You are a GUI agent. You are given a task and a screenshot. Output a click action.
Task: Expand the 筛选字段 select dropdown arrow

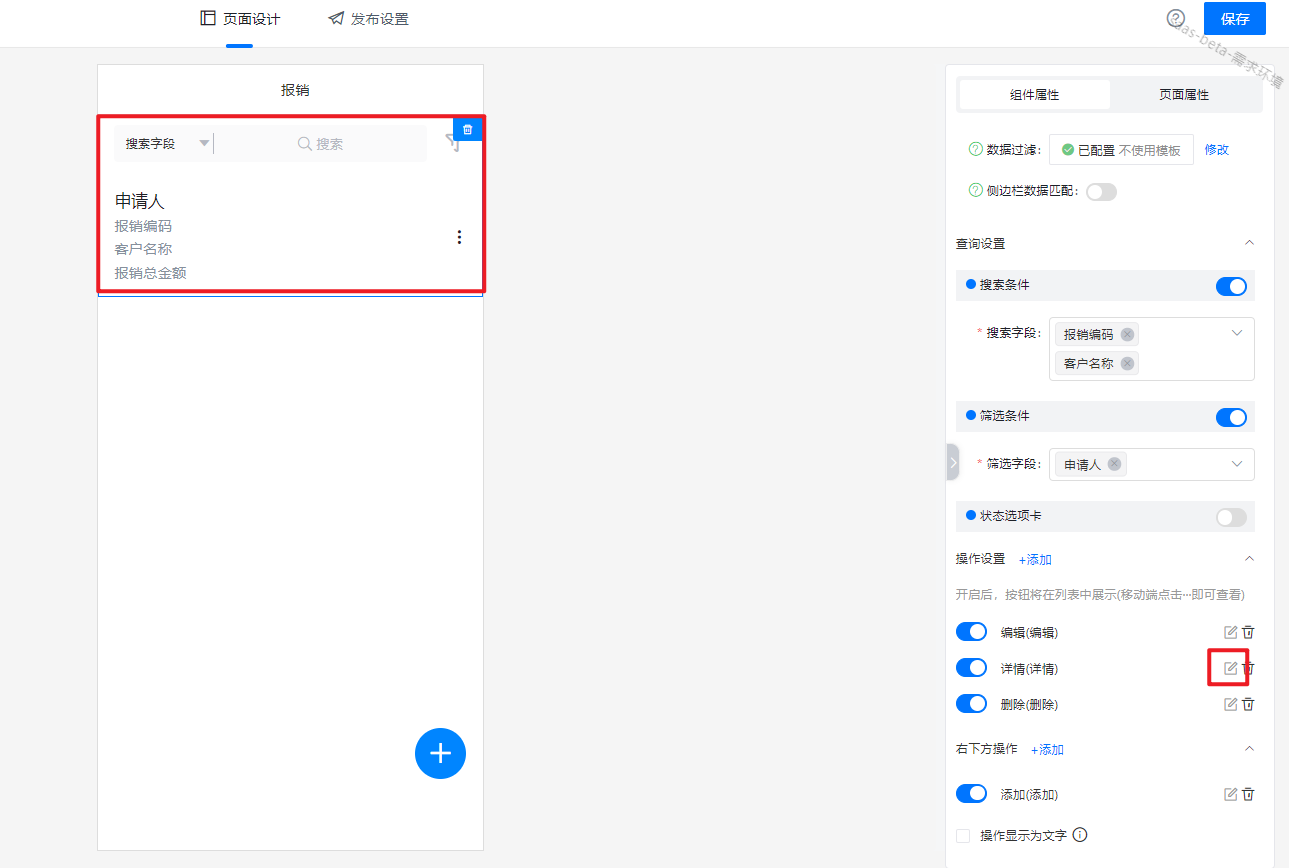tap(1237, 464)
